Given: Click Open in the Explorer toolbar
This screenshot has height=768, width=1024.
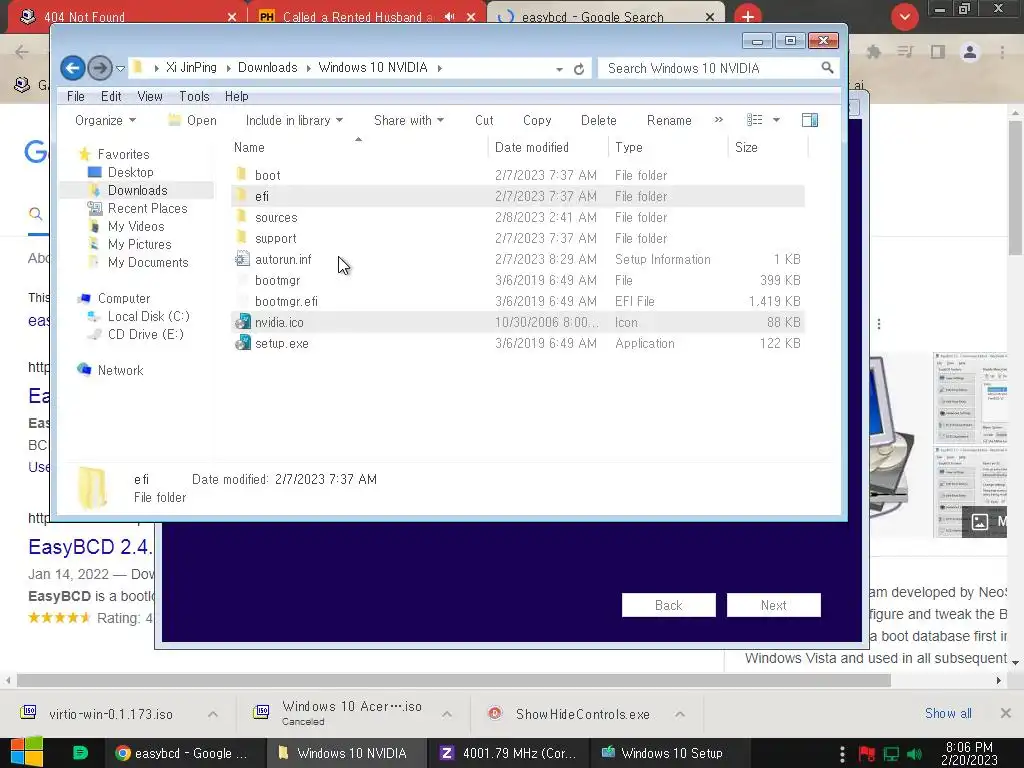Looking at the screenshot, I should click(x=193, y=120).
